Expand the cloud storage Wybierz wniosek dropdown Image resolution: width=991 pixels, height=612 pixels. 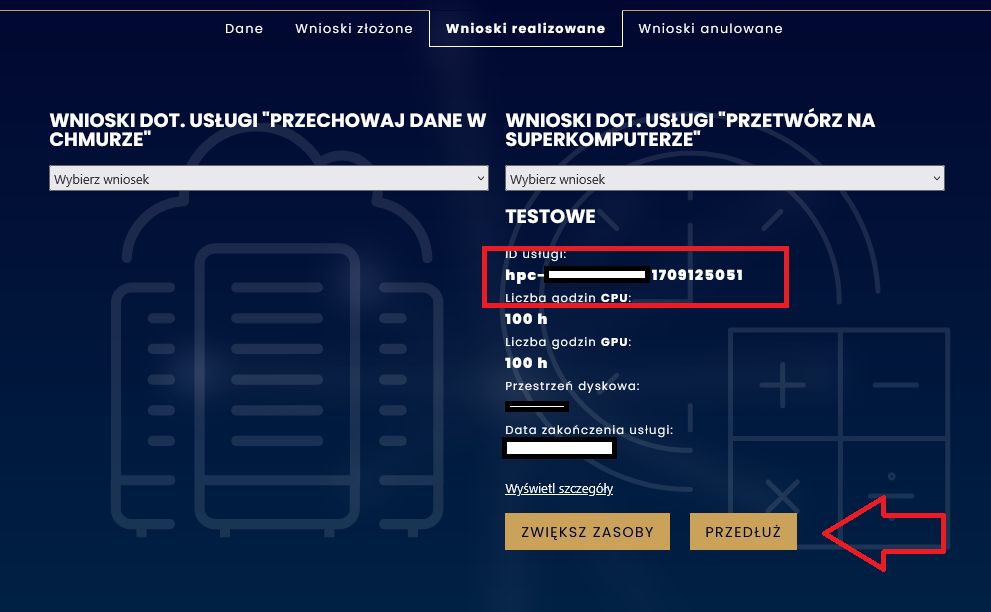269,179
